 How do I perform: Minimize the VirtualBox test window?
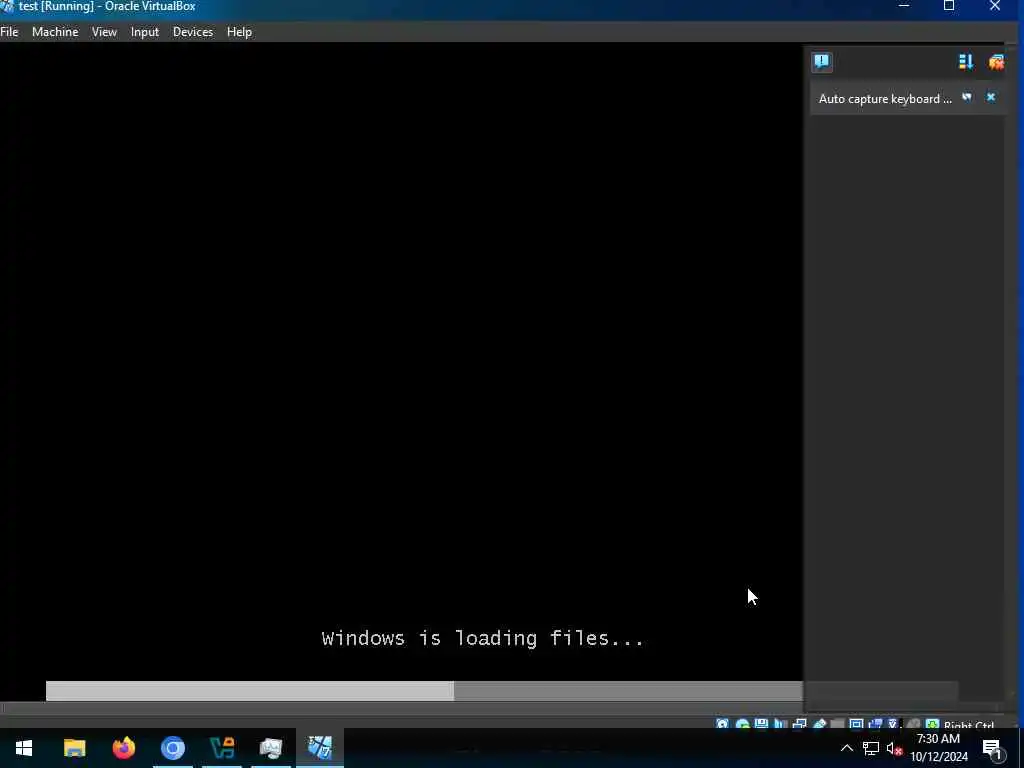904,7
